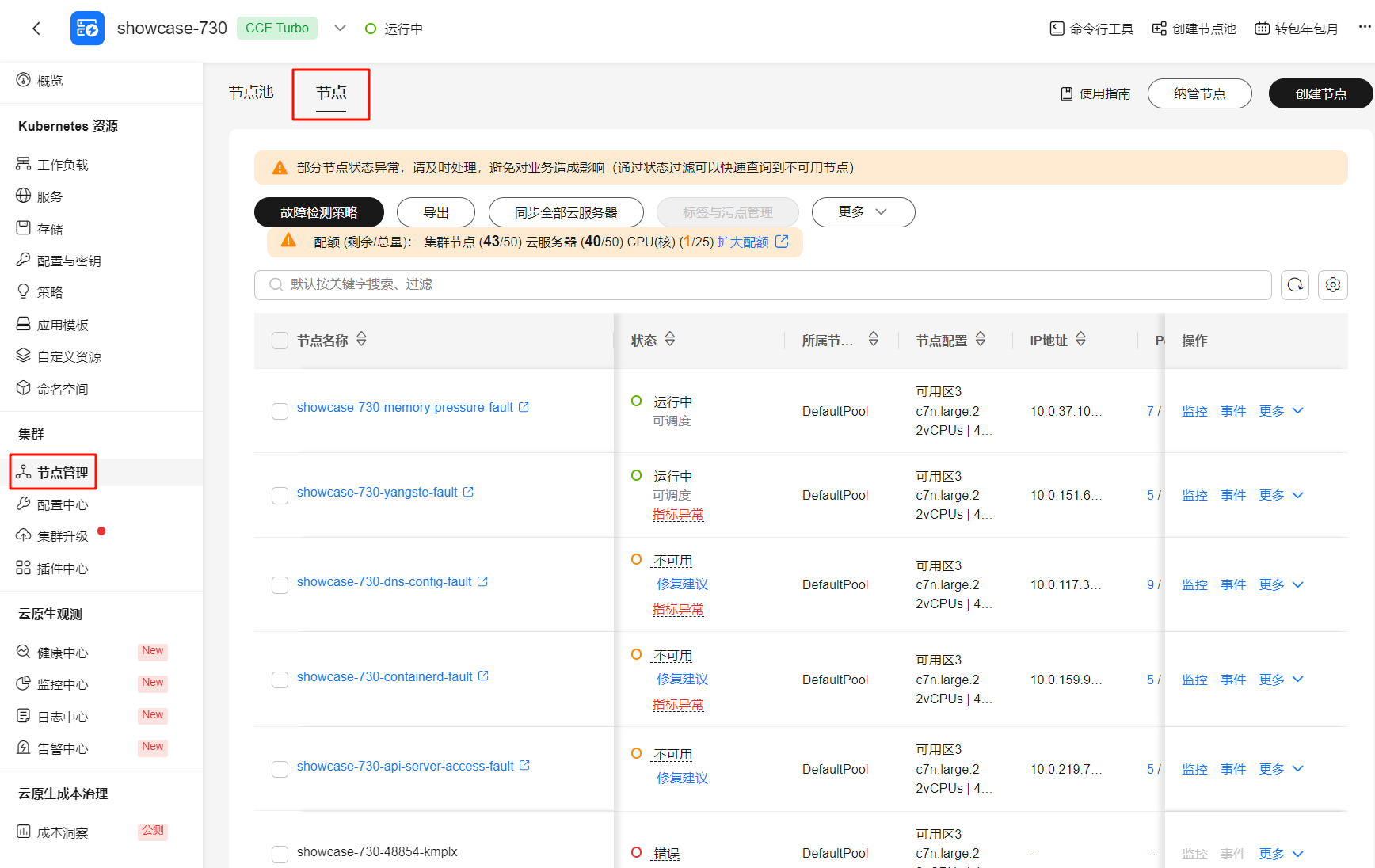Focus the keyword search filter field

762,285
